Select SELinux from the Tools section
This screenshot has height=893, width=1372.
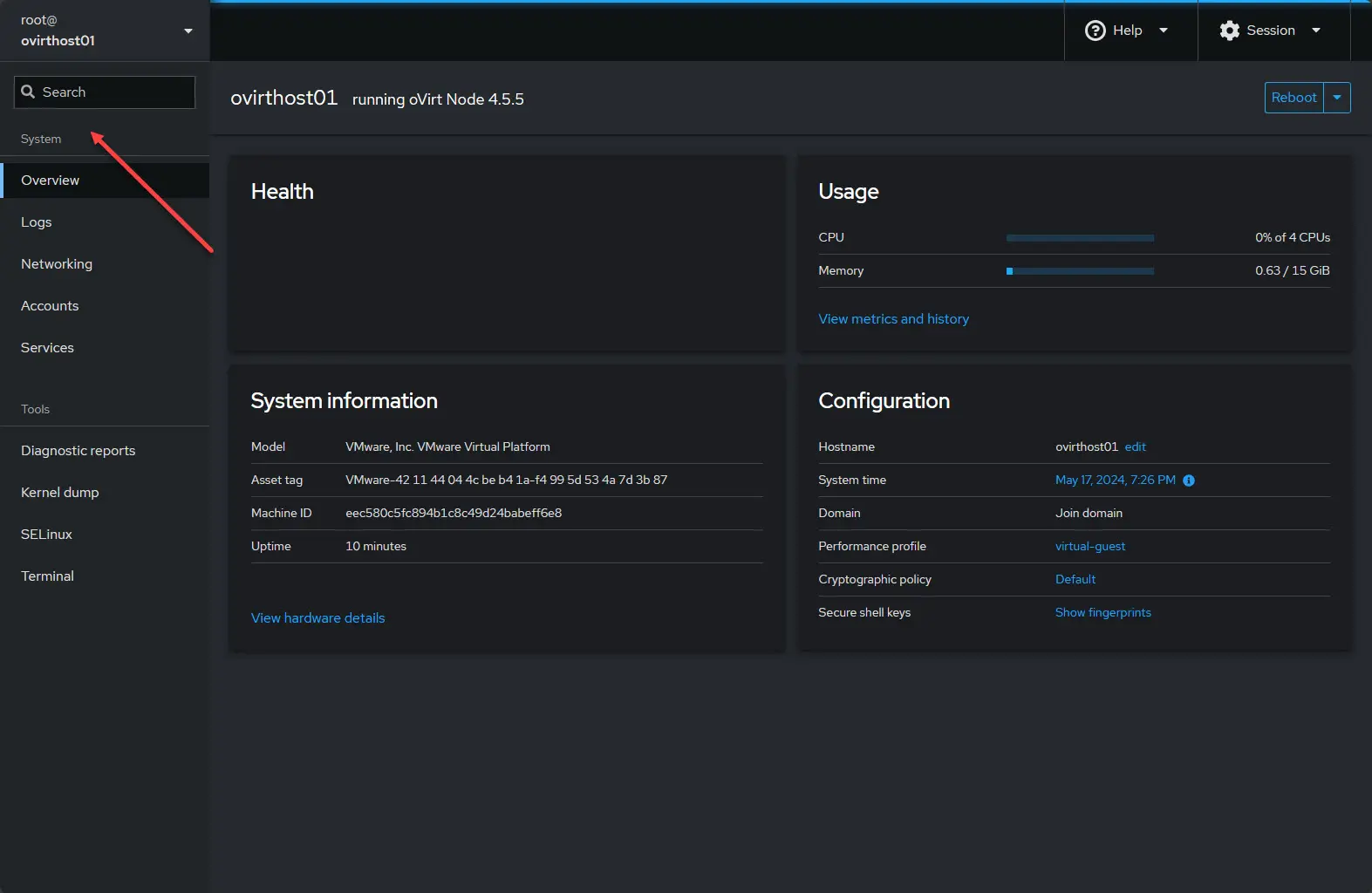[x=46, y=535]
